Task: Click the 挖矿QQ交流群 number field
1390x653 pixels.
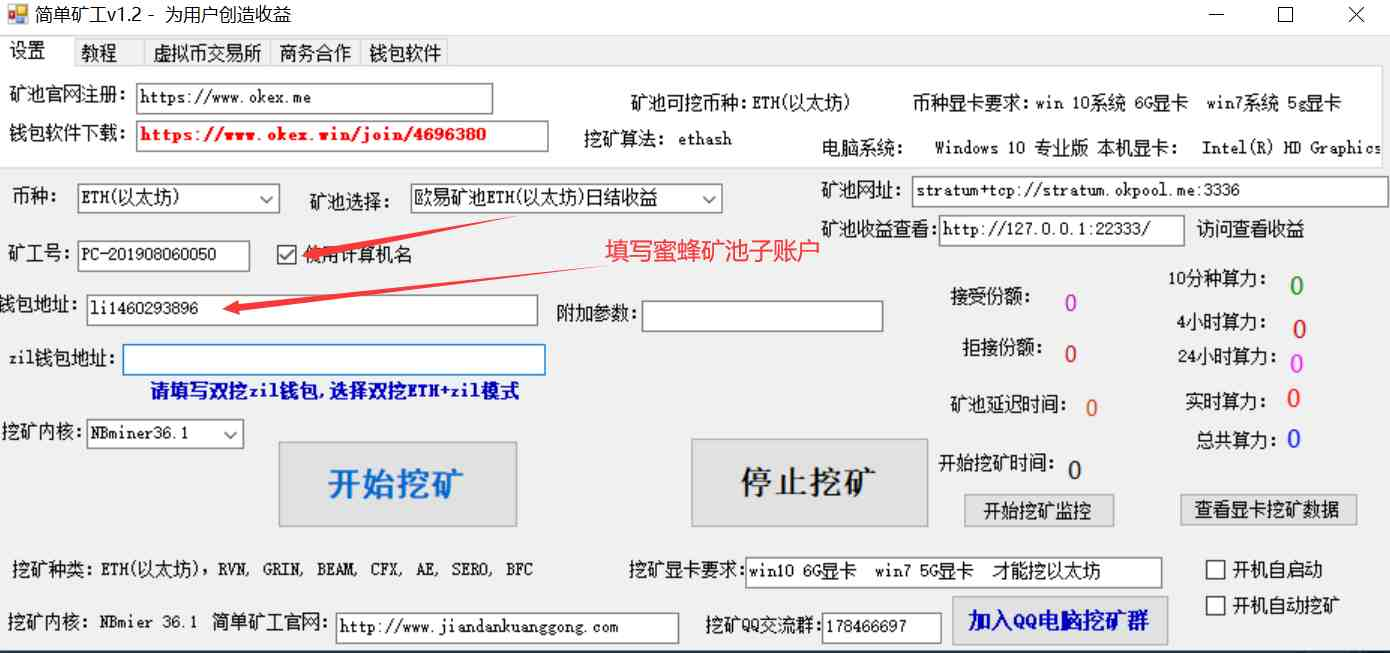Action: pyautogui.click(x=882, y=628)
